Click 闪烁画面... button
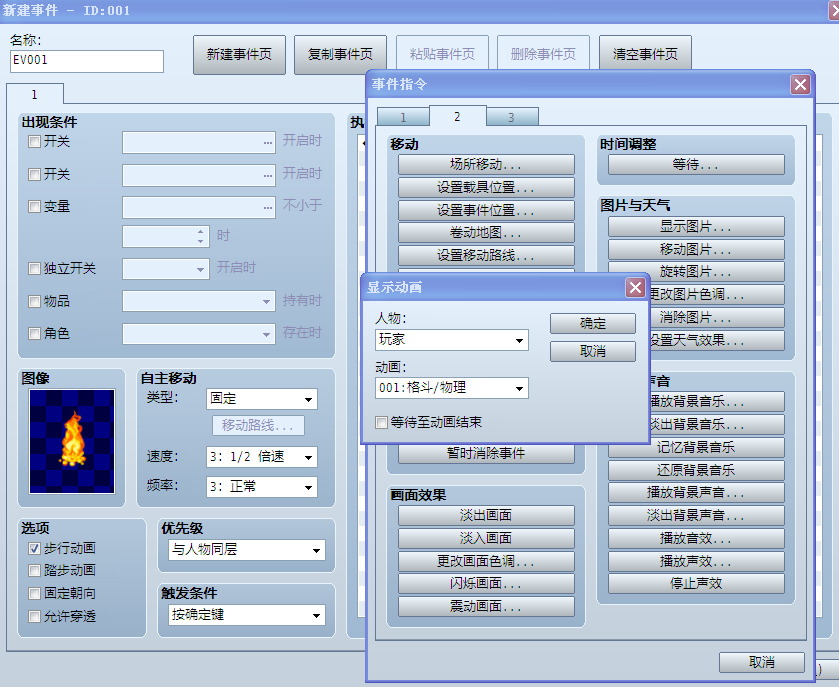839x687 pixels. pos(486,584)
